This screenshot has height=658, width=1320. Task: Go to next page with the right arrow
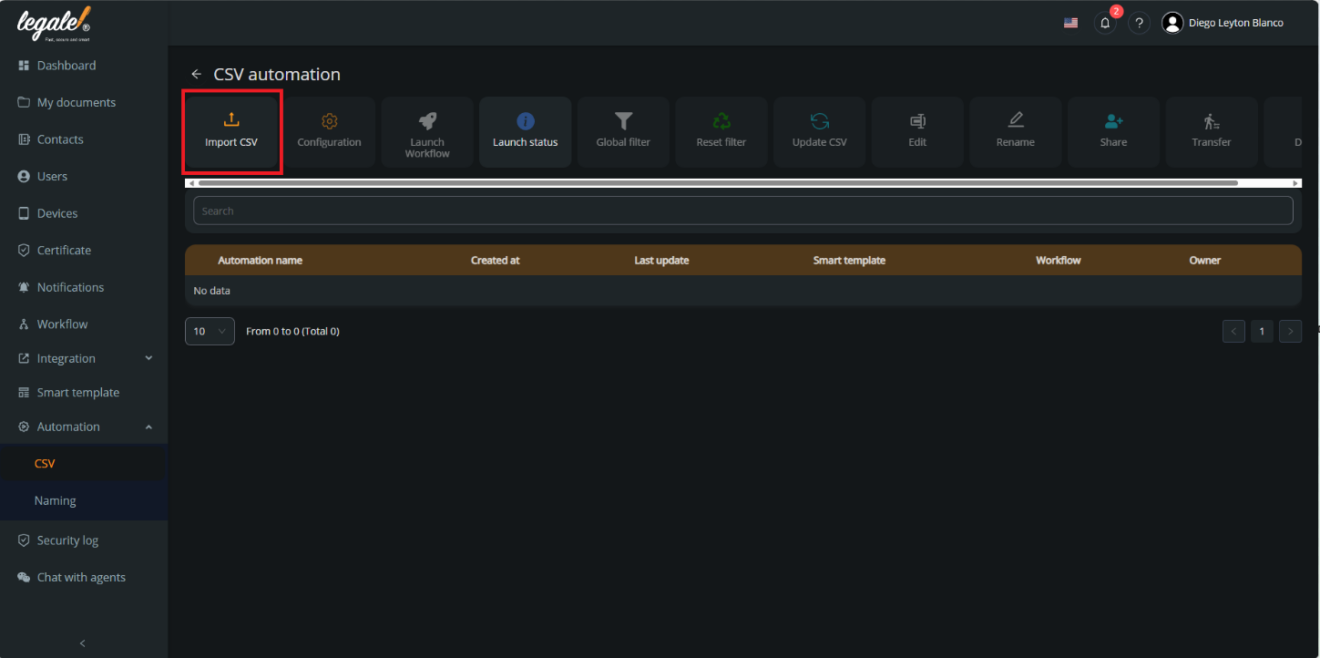(x=1290, y=331)
